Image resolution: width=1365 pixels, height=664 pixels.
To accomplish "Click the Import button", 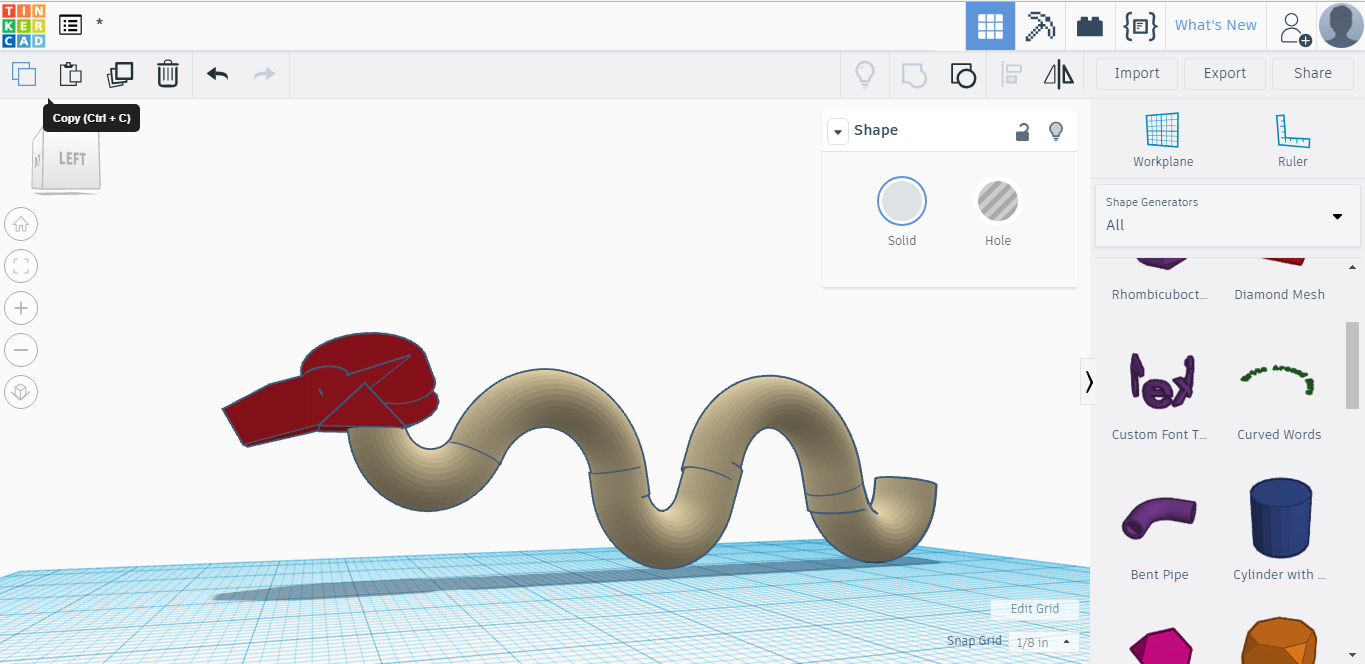I will tap(1137, 73).
